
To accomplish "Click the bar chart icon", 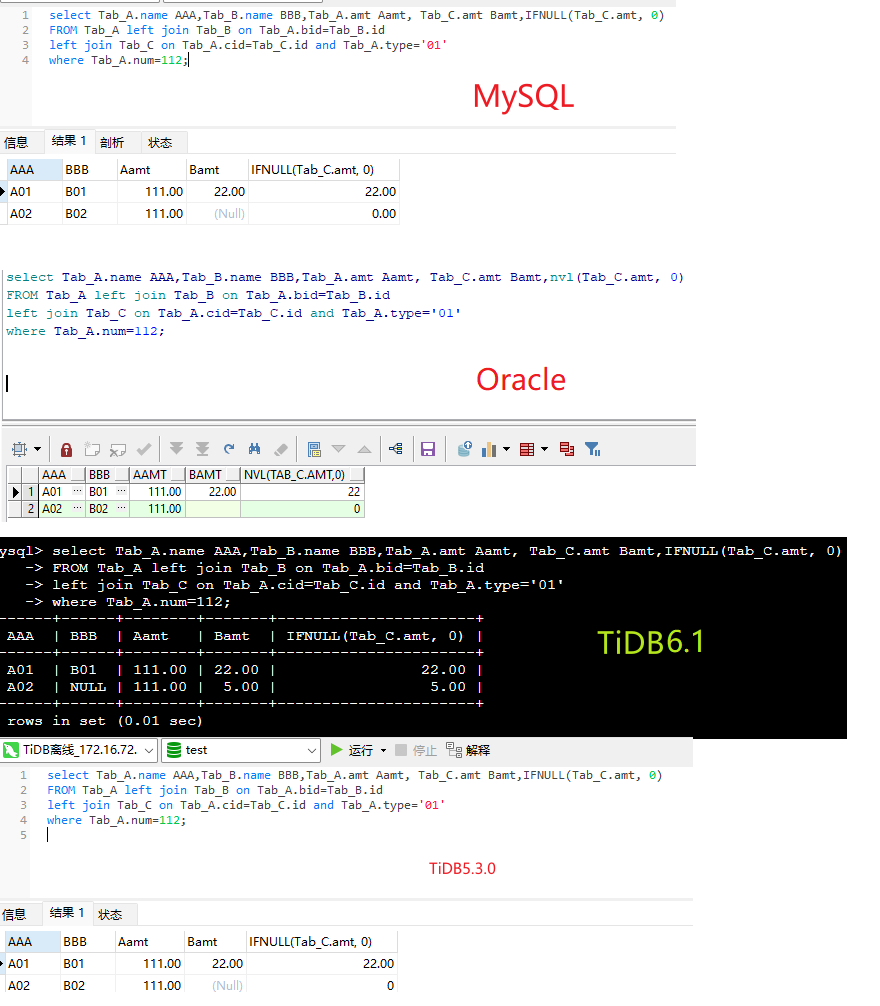I will tap(489, 449).
